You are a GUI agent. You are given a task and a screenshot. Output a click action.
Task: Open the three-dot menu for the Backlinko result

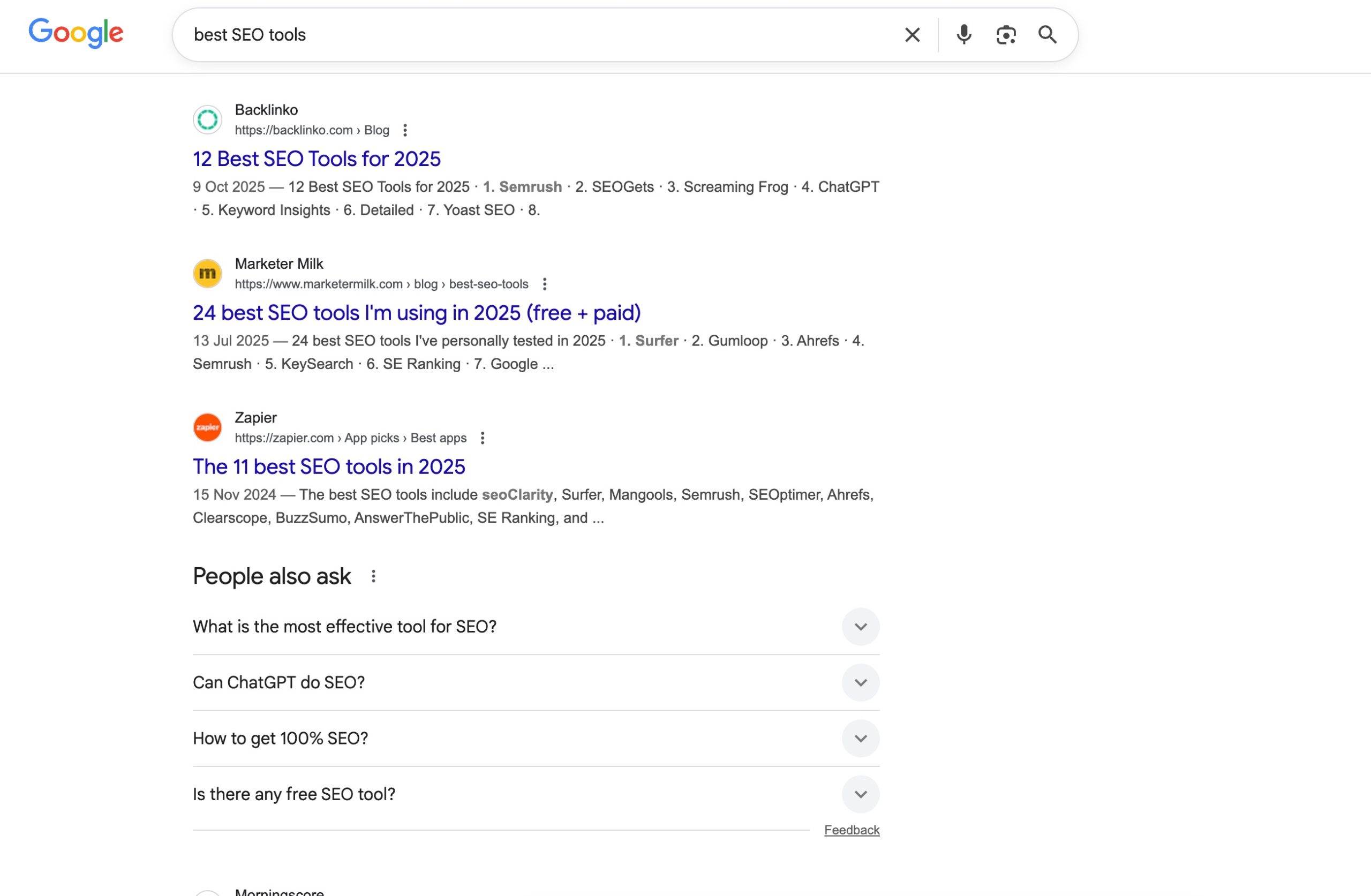coord(406,130)
